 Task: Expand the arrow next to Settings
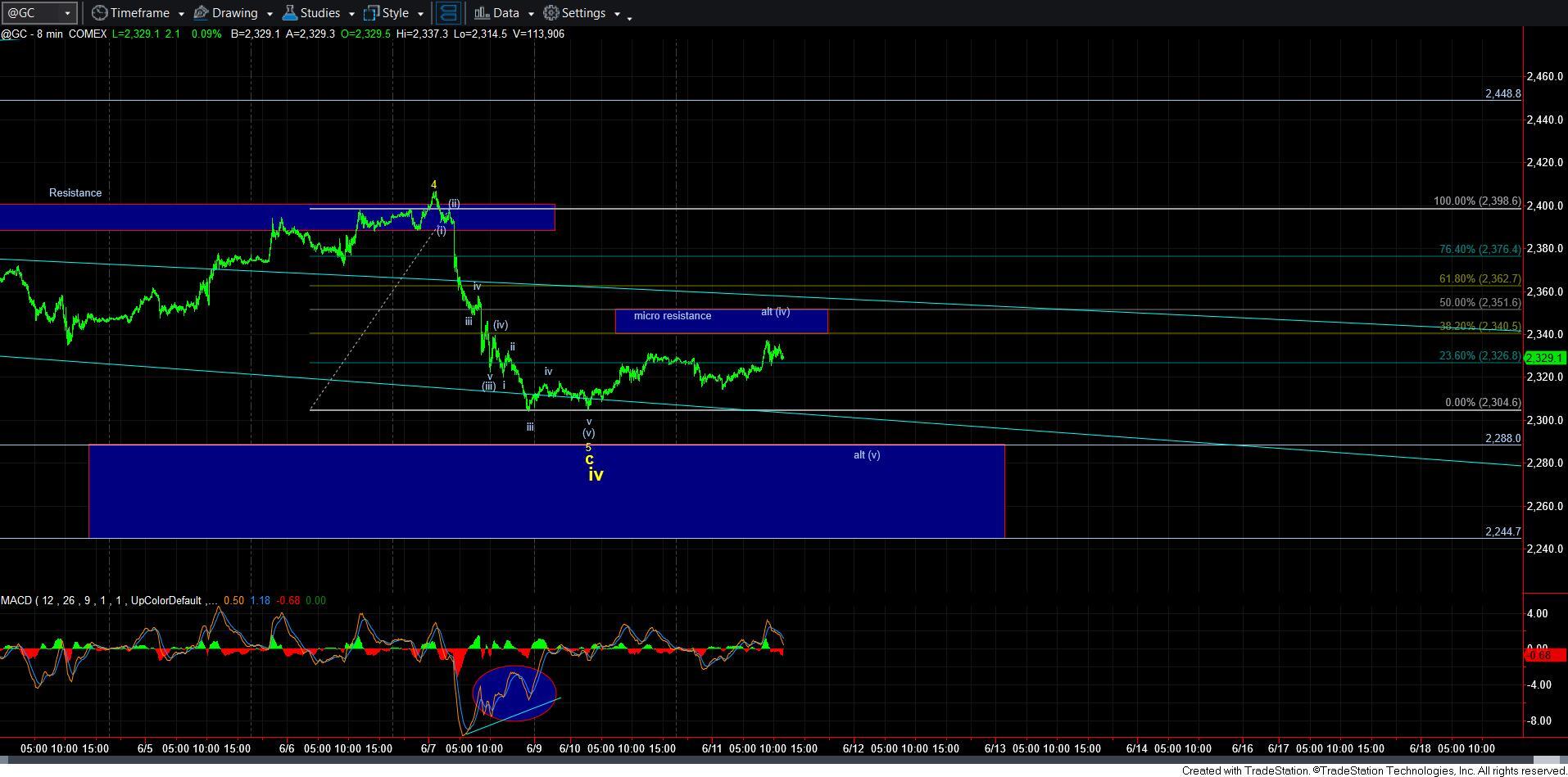click(x=617, y=14)
